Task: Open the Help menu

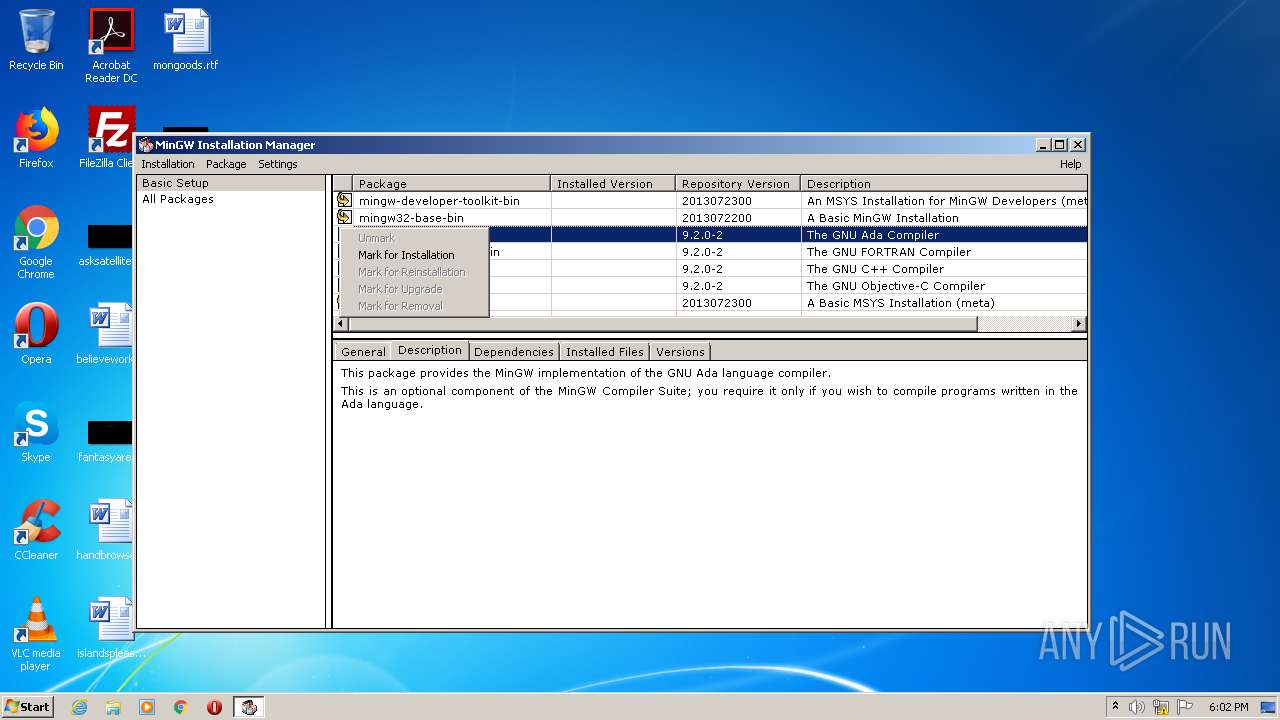Action: [x=1070, y=164]
